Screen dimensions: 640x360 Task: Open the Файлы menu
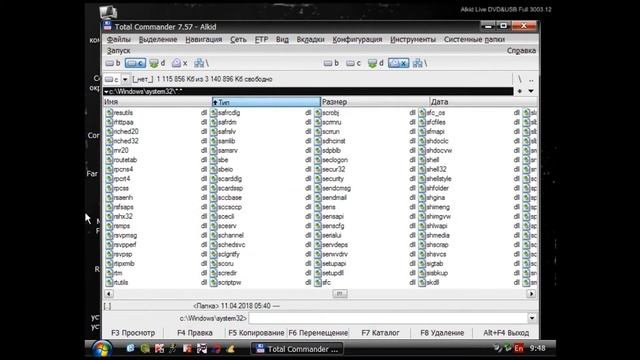pyautogui.click(x=118, y=40)
